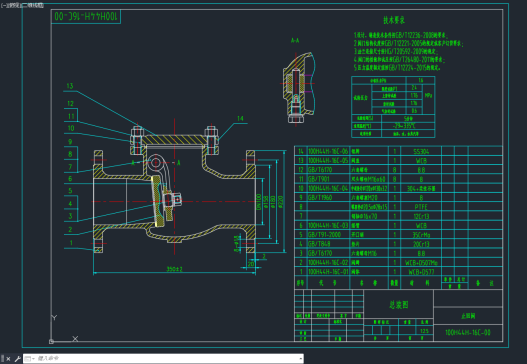The width and height of the screenshot is (527, 364).
Task: Select the WCB+D507Mo material cell
Action: point(421,262)
